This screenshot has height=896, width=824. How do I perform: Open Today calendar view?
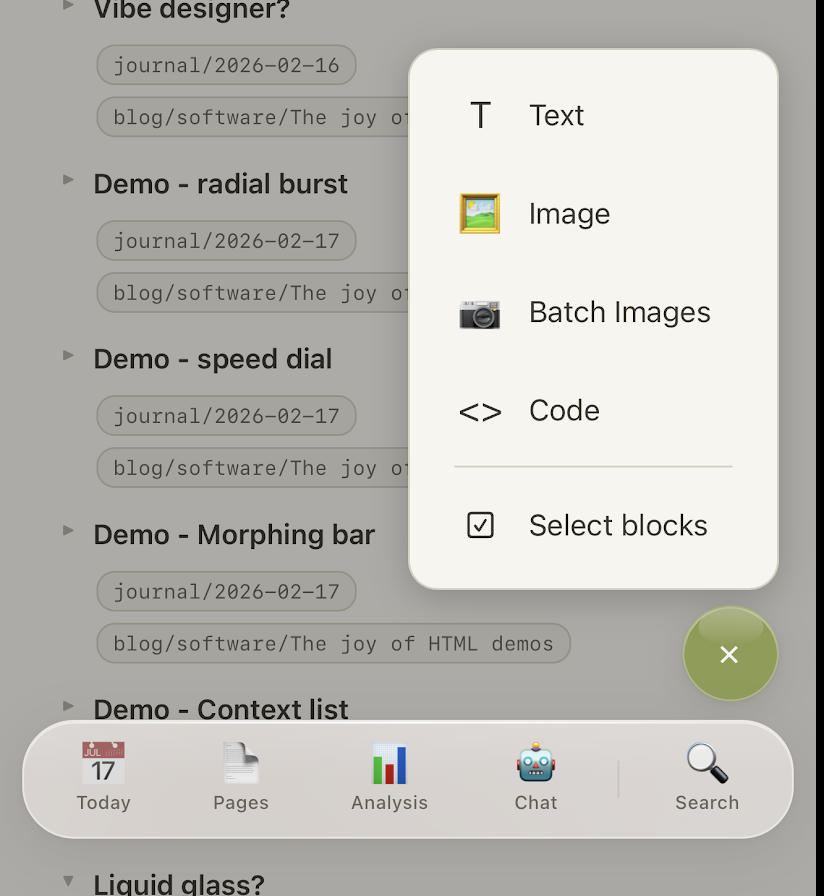(104, 776)
